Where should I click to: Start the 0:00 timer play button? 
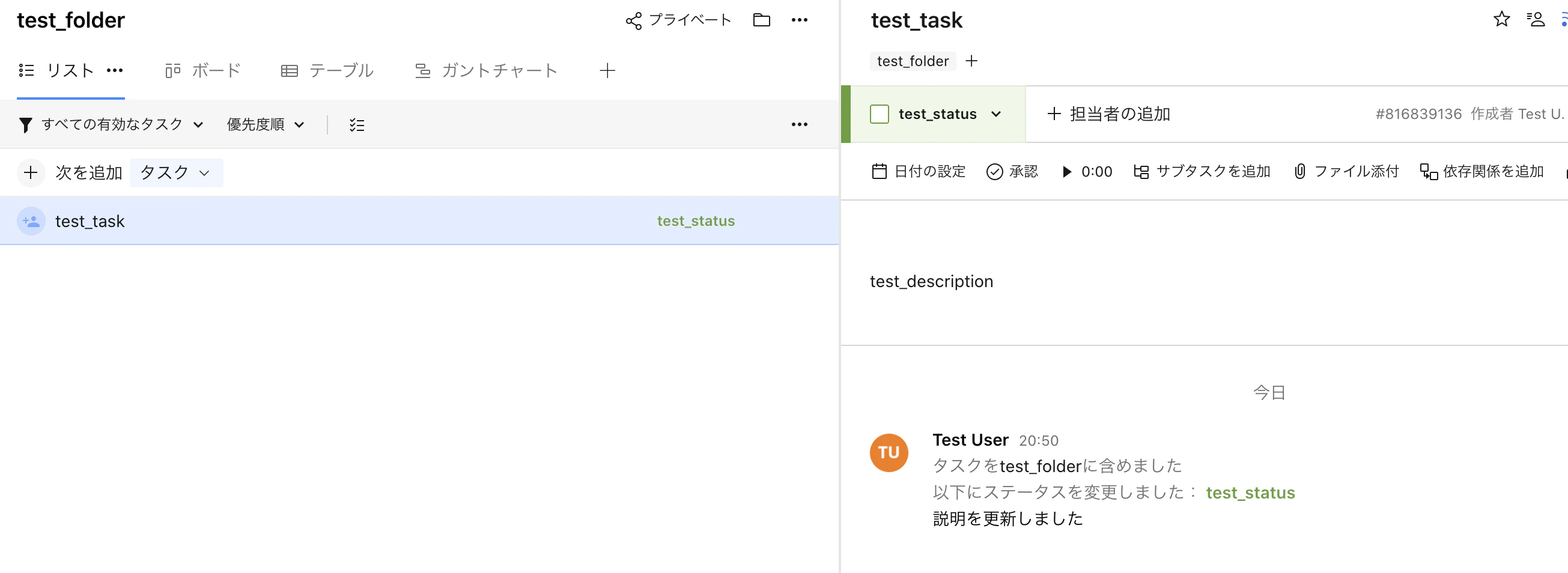point(1066,172)
